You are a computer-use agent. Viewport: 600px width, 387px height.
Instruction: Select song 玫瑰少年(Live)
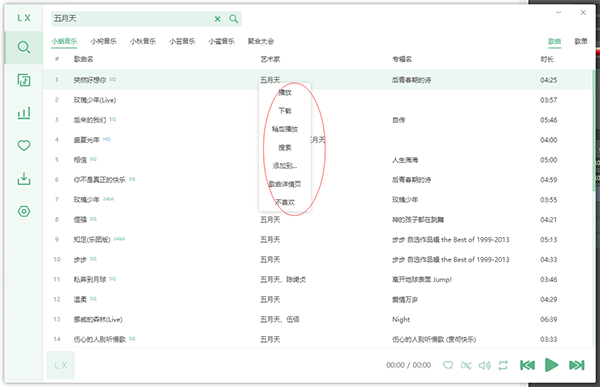(95, 100)
